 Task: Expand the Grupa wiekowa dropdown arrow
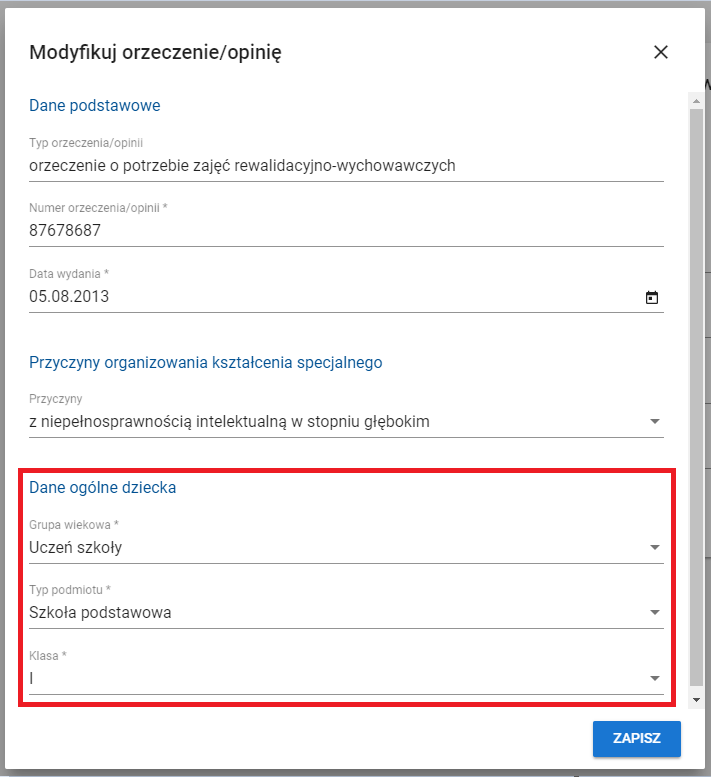coord(655,548)
